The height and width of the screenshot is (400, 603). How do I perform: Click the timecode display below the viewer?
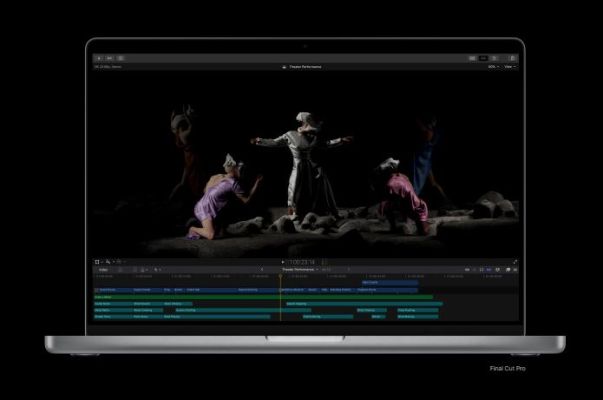tap(301, 262)
